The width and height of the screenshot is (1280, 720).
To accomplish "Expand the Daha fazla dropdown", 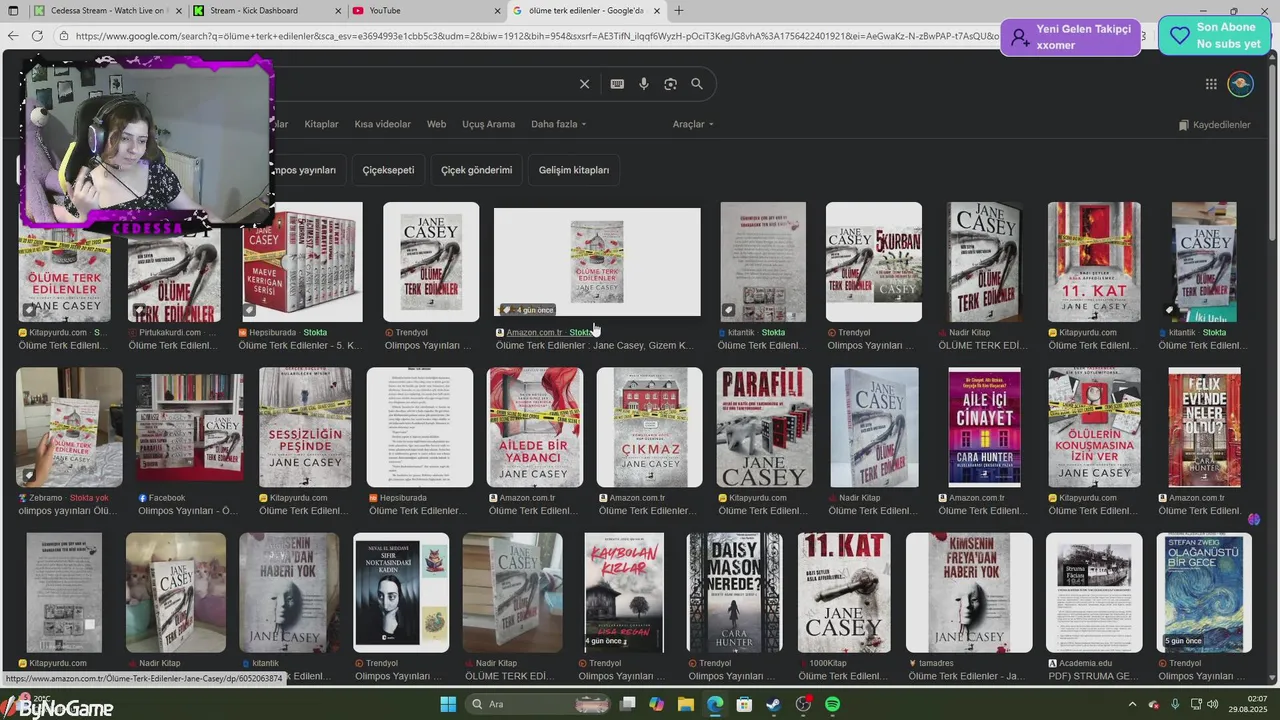I will pyautogui.click(x=558, y=124).
